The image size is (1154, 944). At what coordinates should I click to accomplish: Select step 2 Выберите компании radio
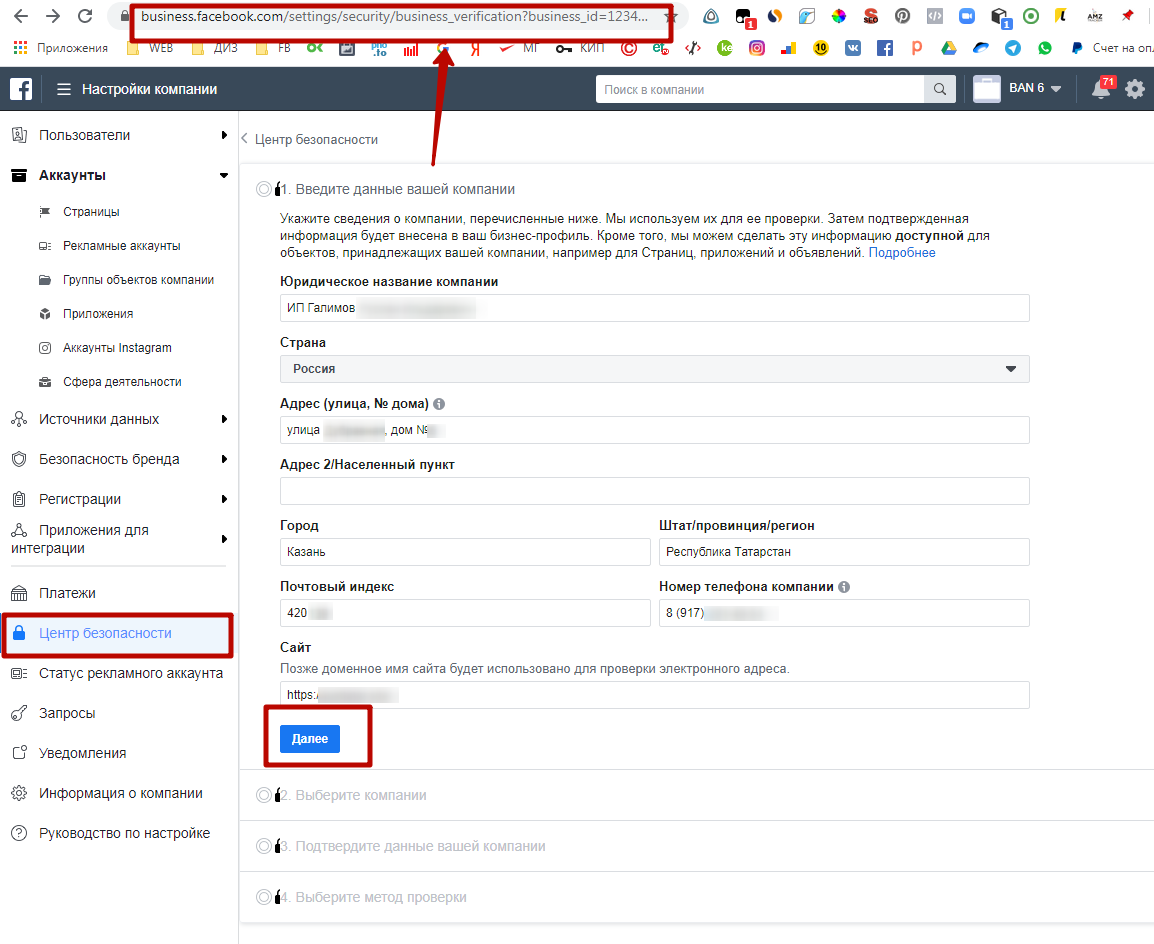tap(264, 795)
